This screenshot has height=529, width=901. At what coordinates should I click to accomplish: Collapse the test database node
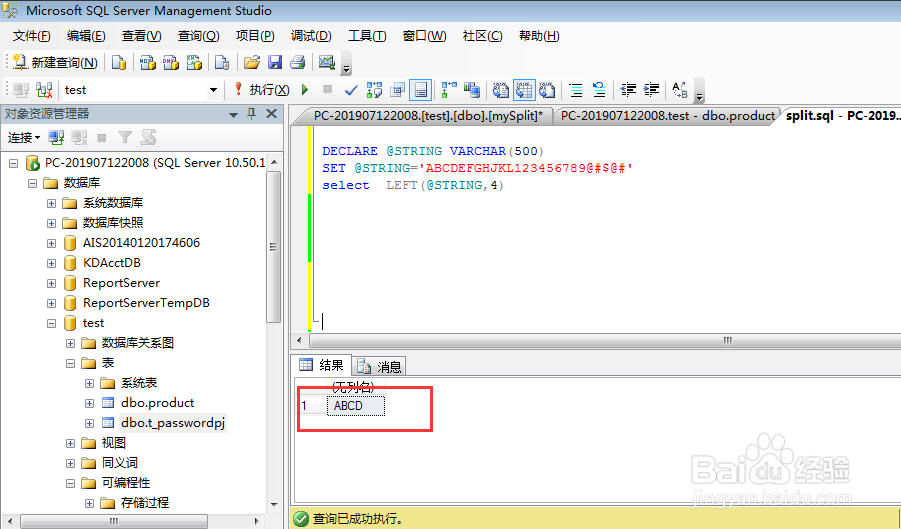(x=51, y=323)
